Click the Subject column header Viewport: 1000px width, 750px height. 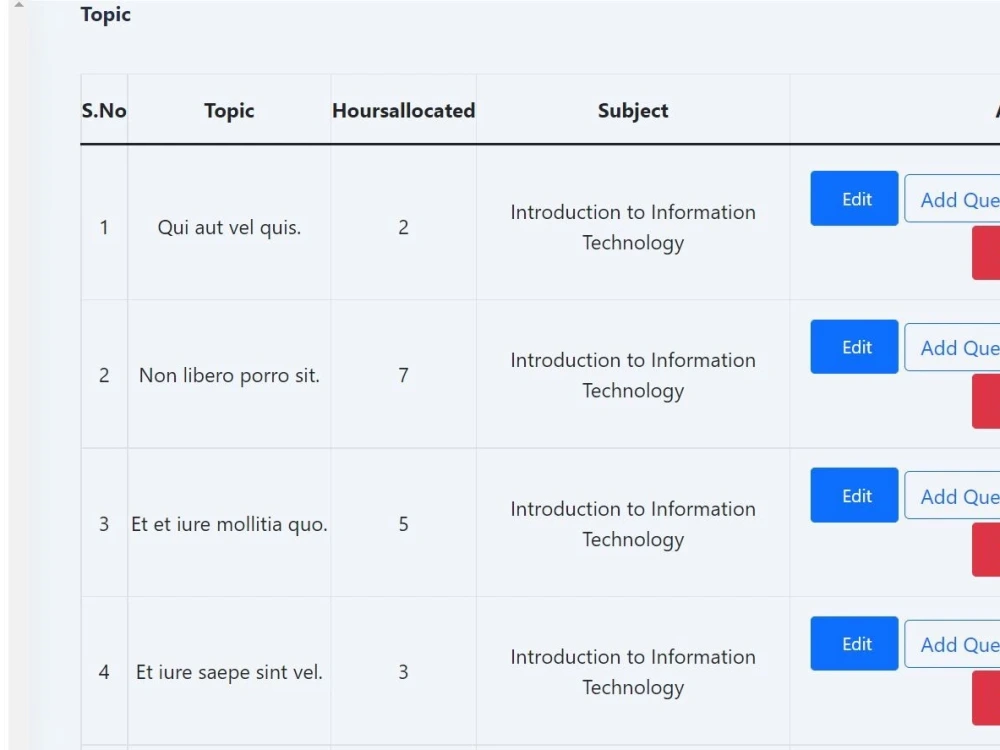point(632,110)
